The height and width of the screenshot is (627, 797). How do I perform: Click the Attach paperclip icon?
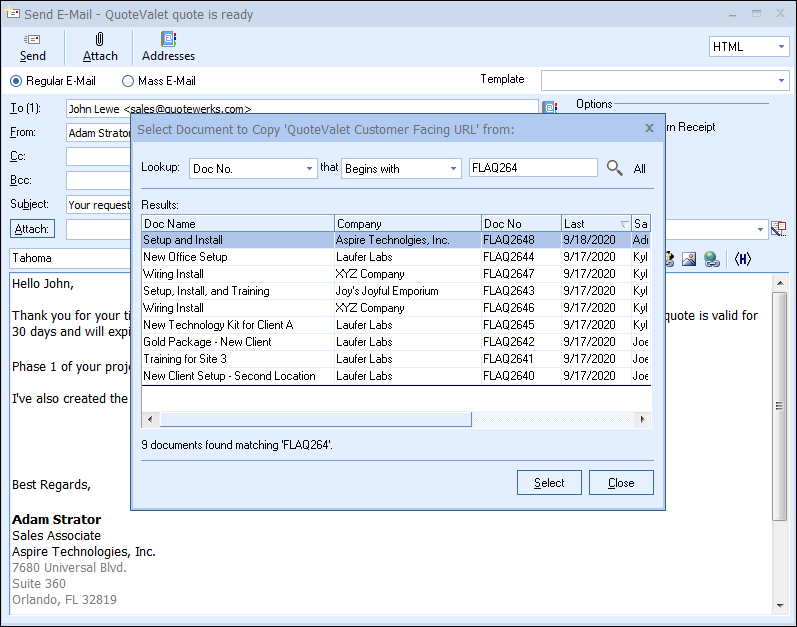[100, 39]
